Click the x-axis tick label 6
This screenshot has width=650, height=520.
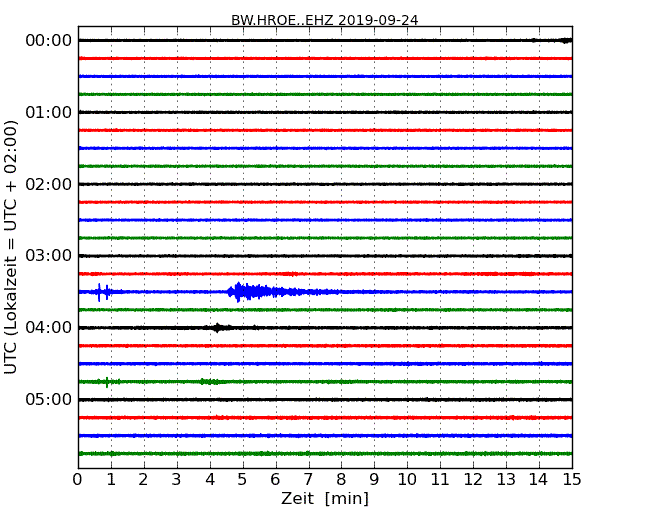click(275, 480)
